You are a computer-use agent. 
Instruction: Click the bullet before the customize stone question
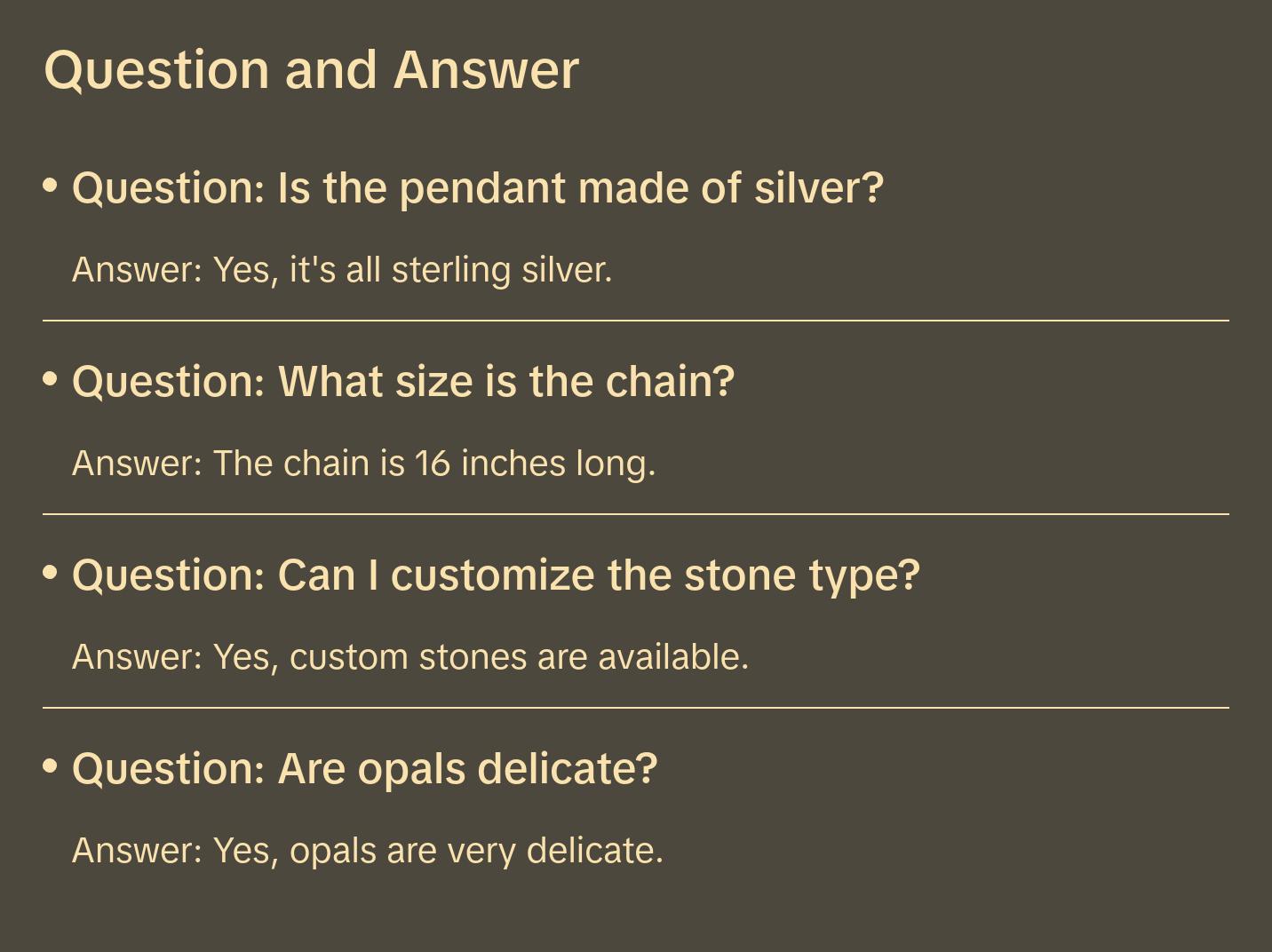click(x=51, y=573)
